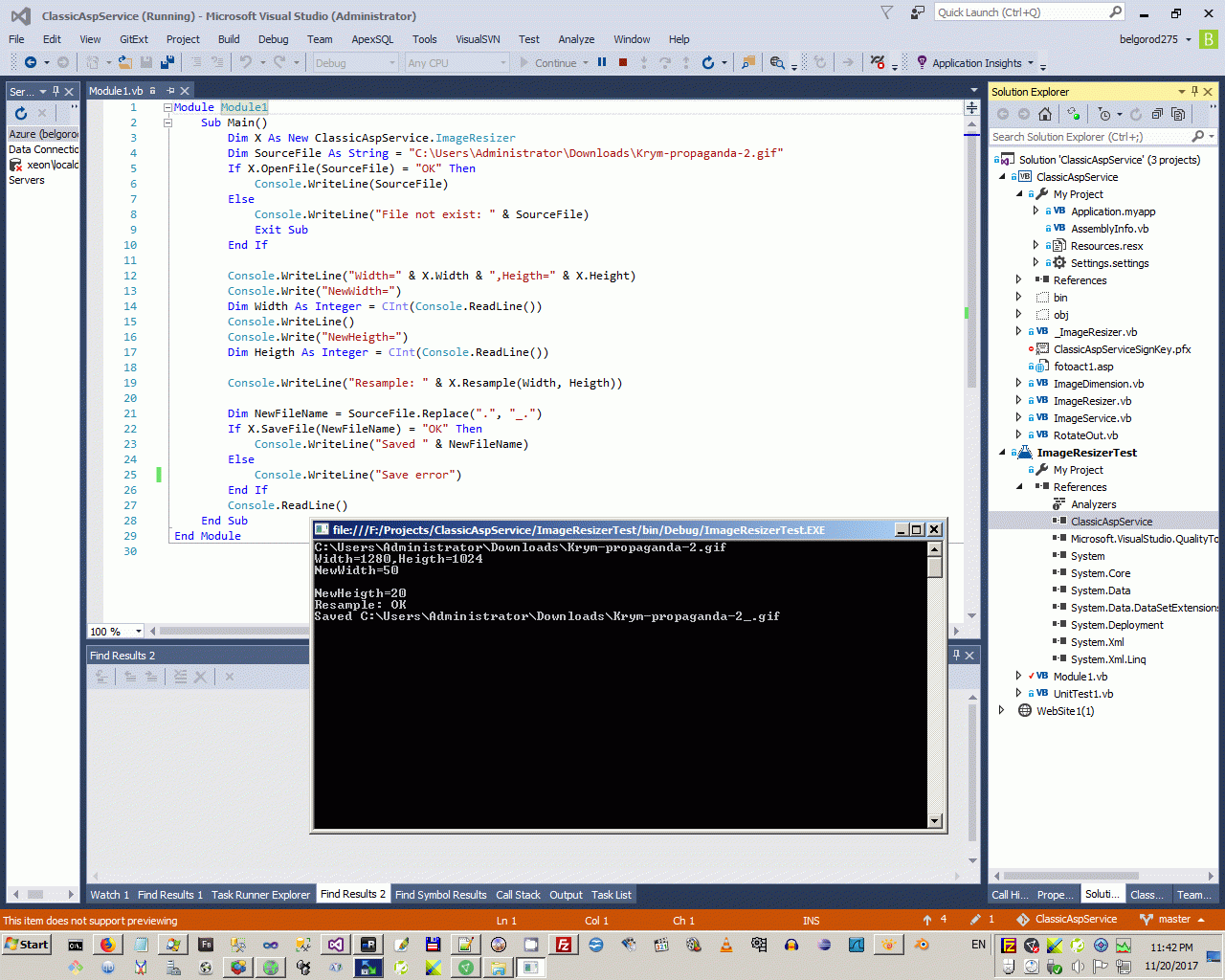Image resolution: width=1225 pixels, height=980 pixels.
Task: Click Collapse All icon in Solution Explorer
Action: (x=1157, y=114)
